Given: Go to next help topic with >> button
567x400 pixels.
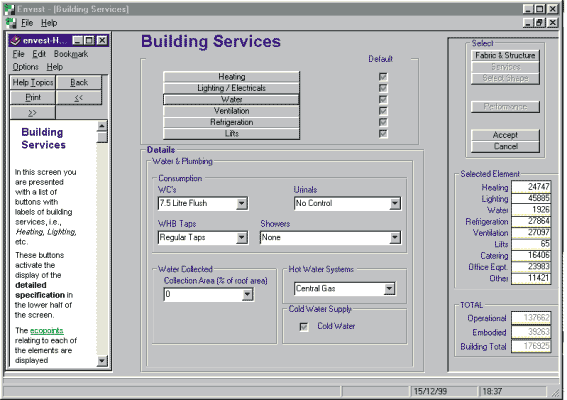Looking at the screenshot, I should coord(33,113).
